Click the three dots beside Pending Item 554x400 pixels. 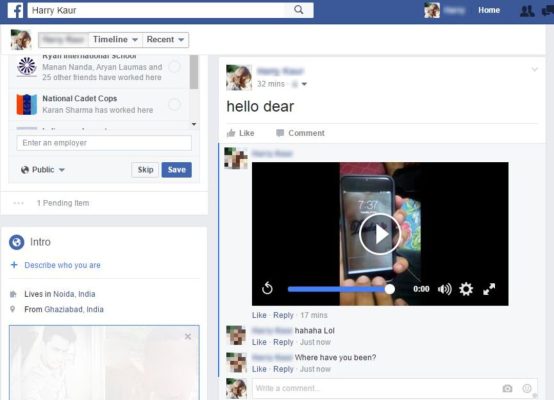coord(18,203)
